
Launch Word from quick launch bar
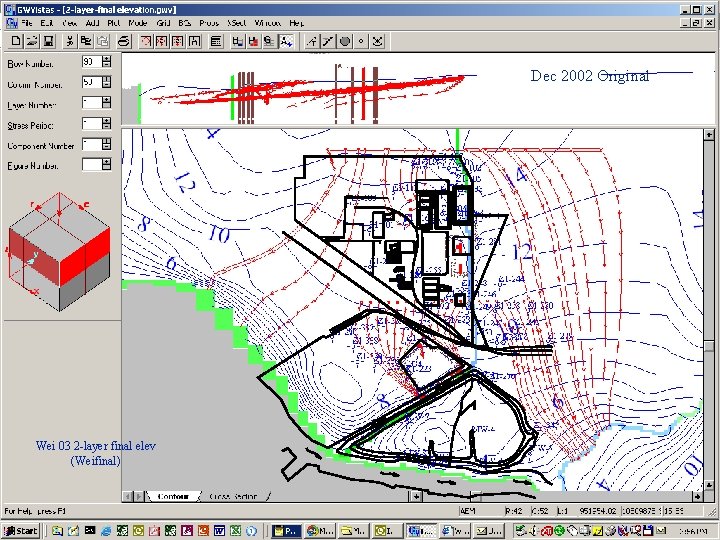click(219, 531)
